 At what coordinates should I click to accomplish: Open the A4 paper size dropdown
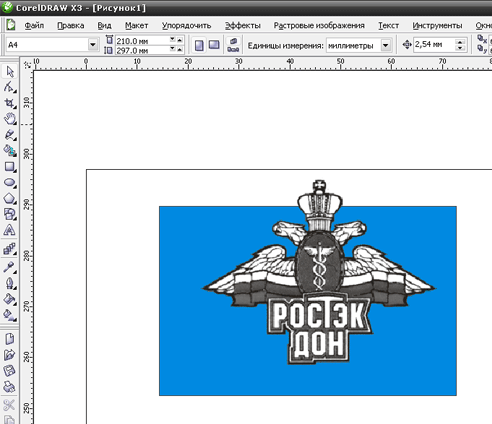click(93, 45)
